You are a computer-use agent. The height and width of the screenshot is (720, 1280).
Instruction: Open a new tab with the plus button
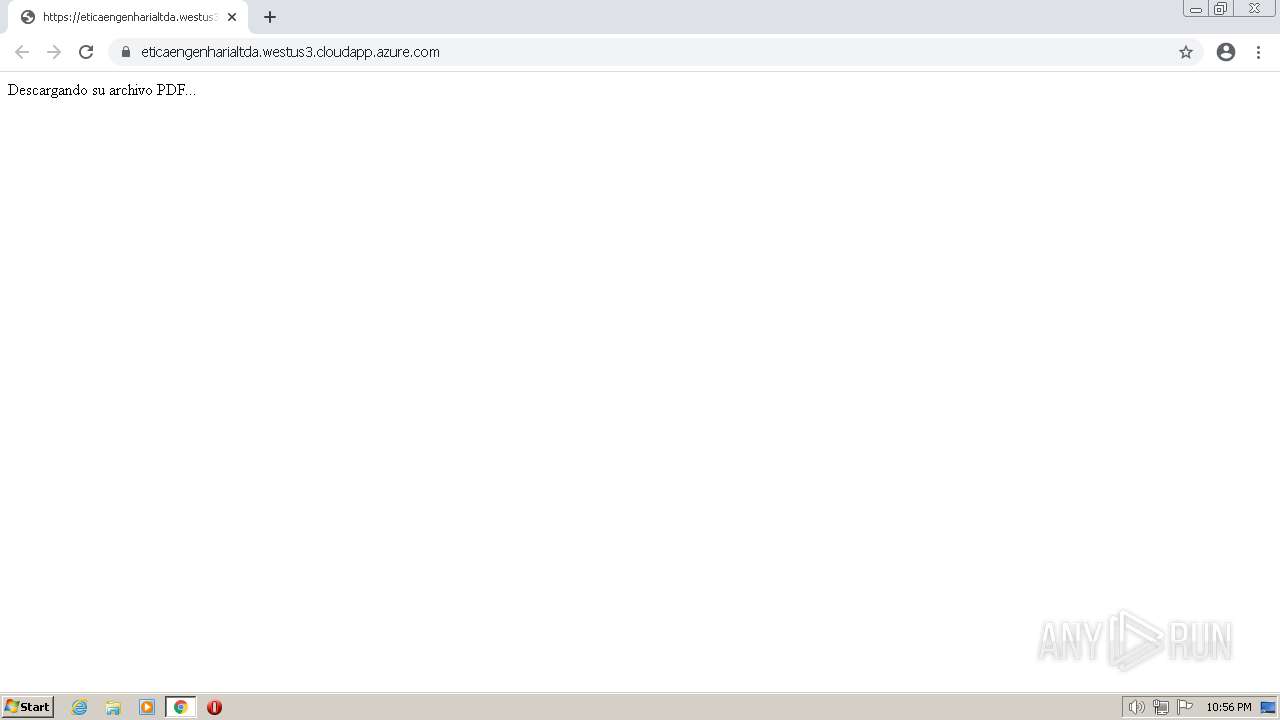(x=270, y=17)
